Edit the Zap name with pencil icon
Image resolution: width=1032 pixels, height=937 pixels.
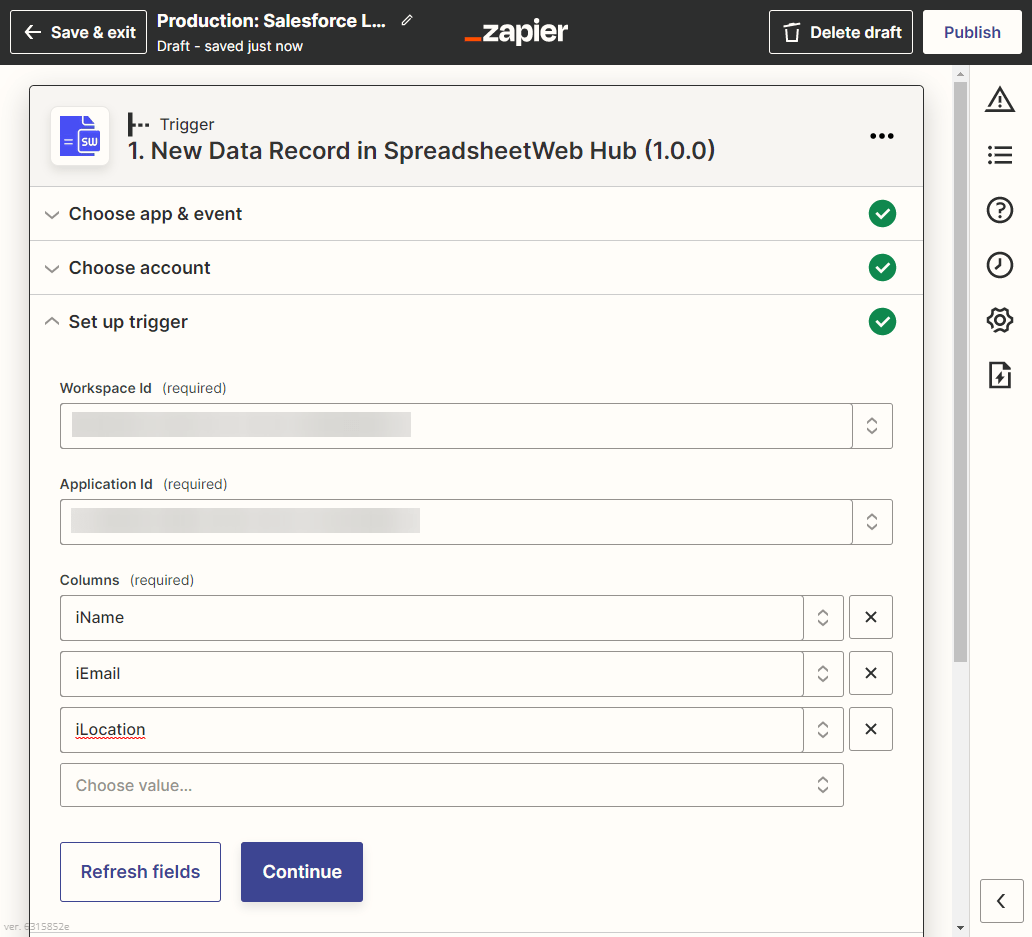tap(407, 20)
